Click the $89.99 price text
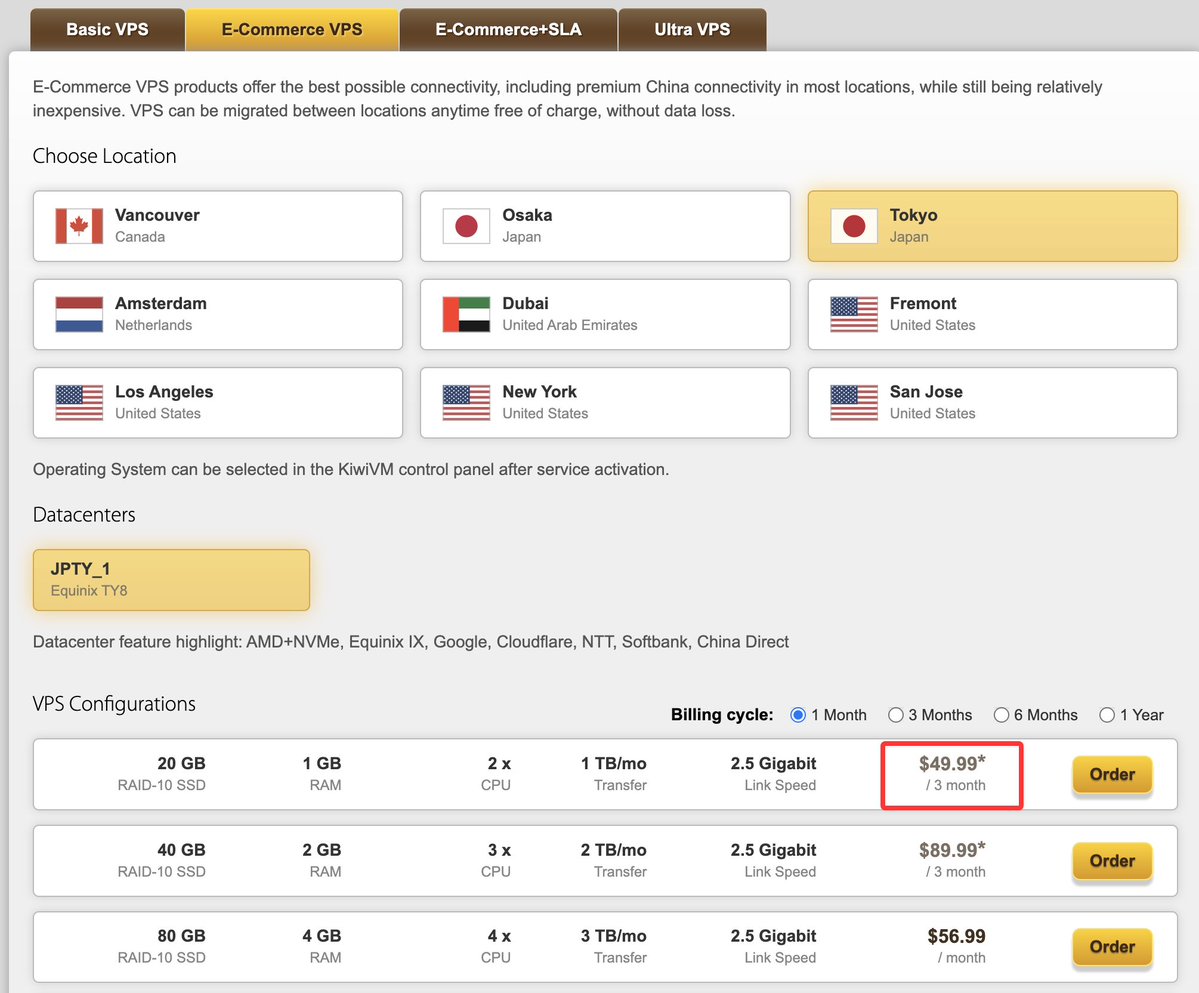Viewport: 1199px width, 993px height. [x=952, y=849]
